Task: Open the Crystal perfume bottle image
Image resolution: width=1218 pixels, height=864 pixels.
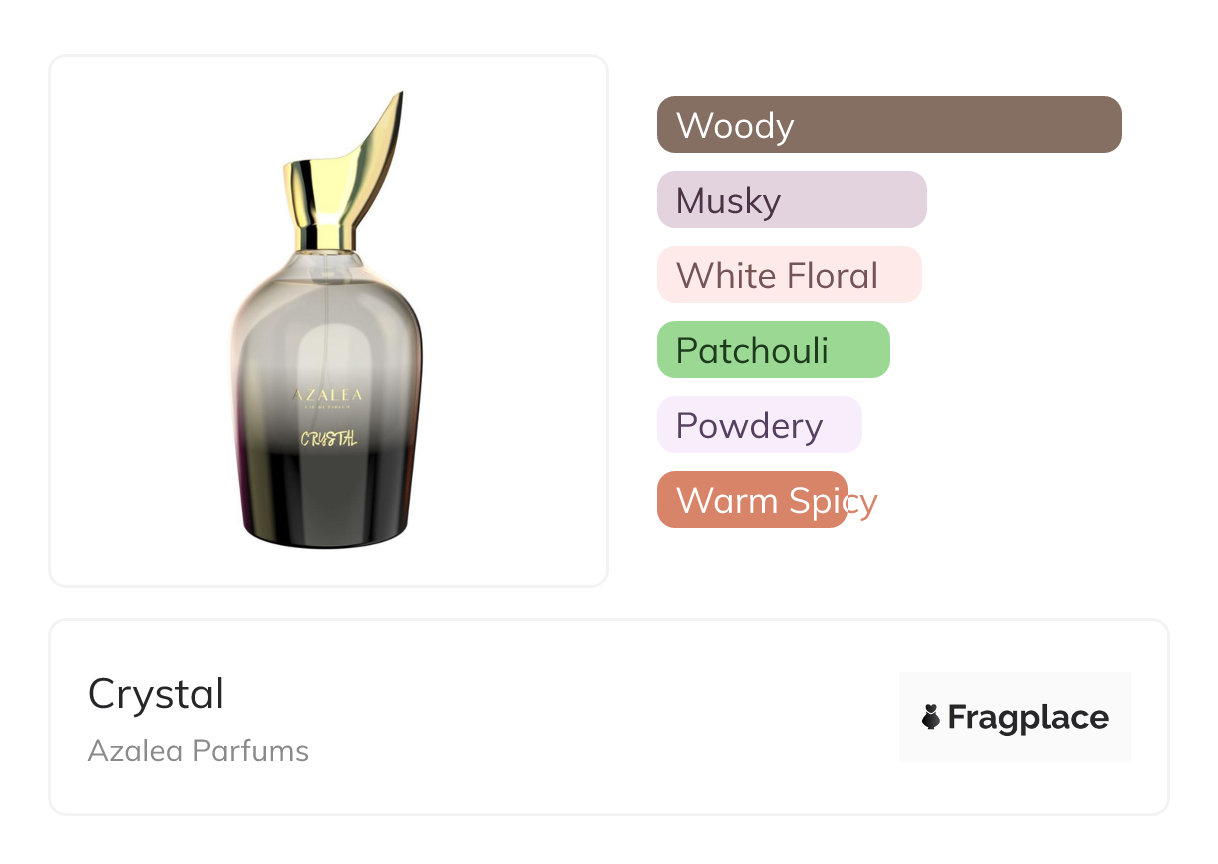Action: coord(328,321)
